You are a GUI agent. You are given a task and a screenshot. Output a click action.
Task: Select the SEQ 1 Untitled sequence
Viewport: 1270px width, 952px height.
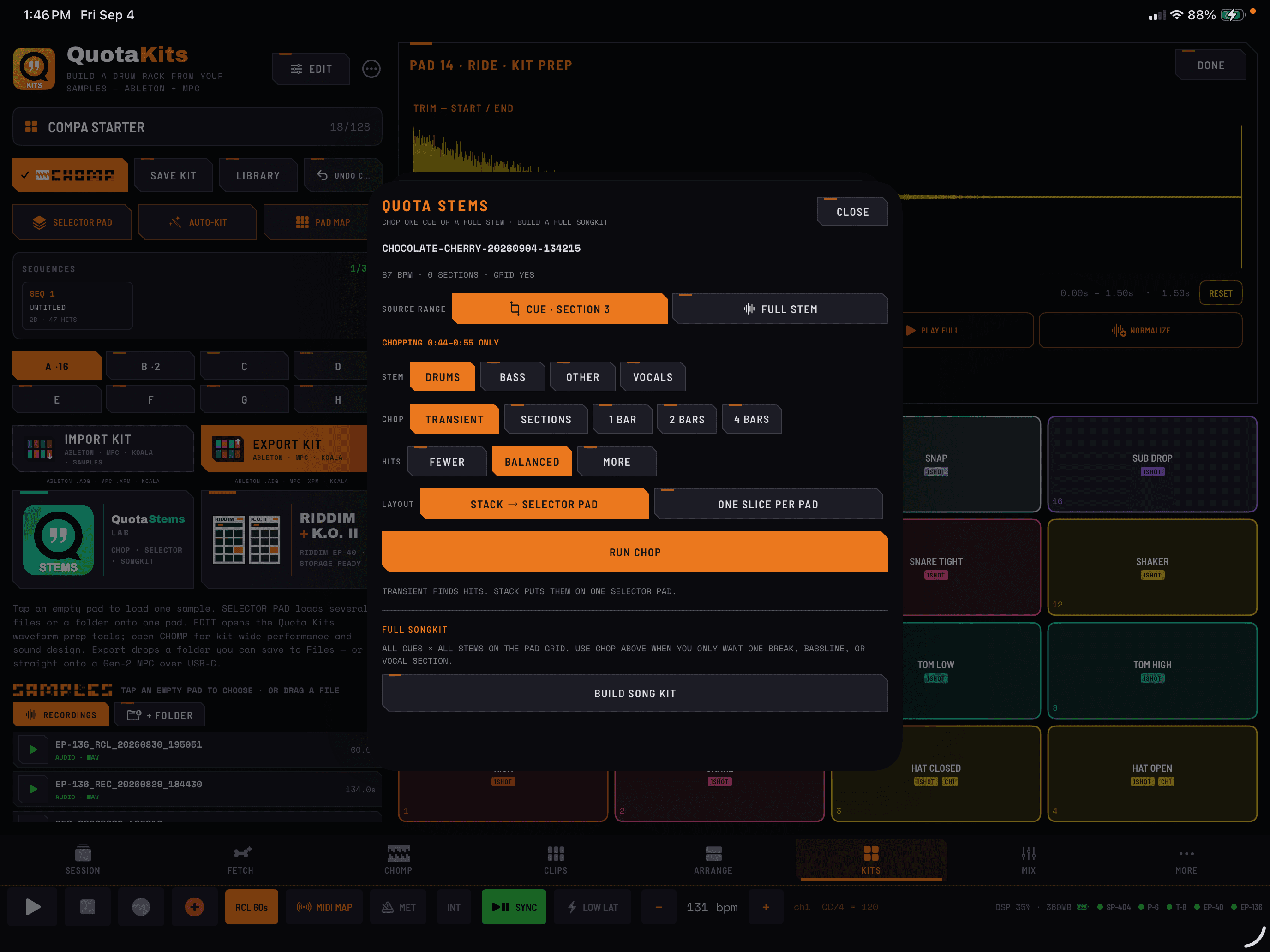[x=78, y=305]
